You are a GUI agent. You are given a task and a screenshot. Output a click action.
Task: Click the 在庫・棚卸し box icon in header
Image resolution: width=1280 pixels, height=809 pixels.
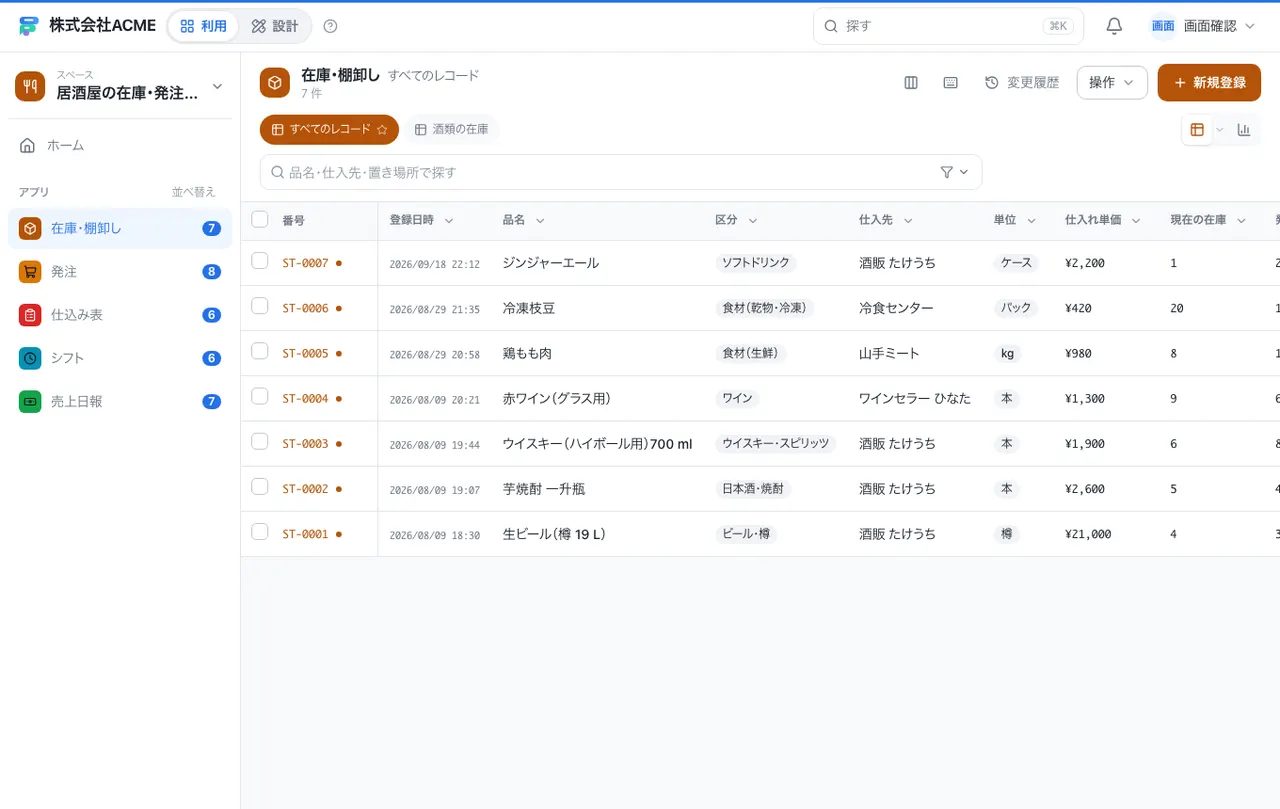pos(275,83)
